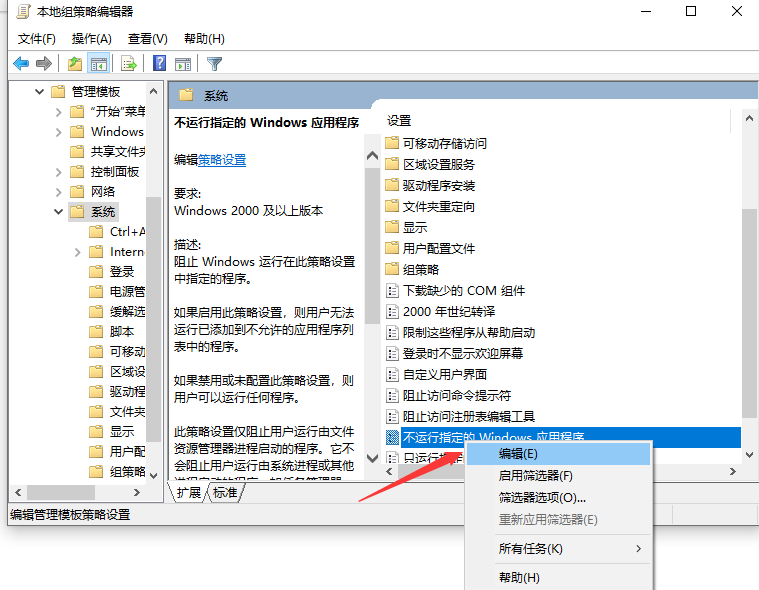Click the Back arrow toolbar icon
759x590 pixels.
click(x=21, y=64)
